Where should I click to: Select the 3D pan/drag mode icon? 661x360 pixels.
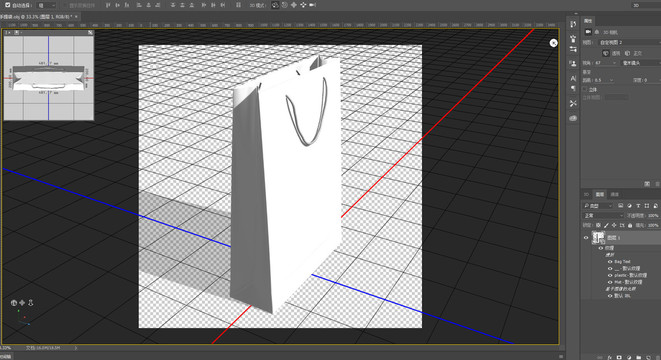[294, 5]
